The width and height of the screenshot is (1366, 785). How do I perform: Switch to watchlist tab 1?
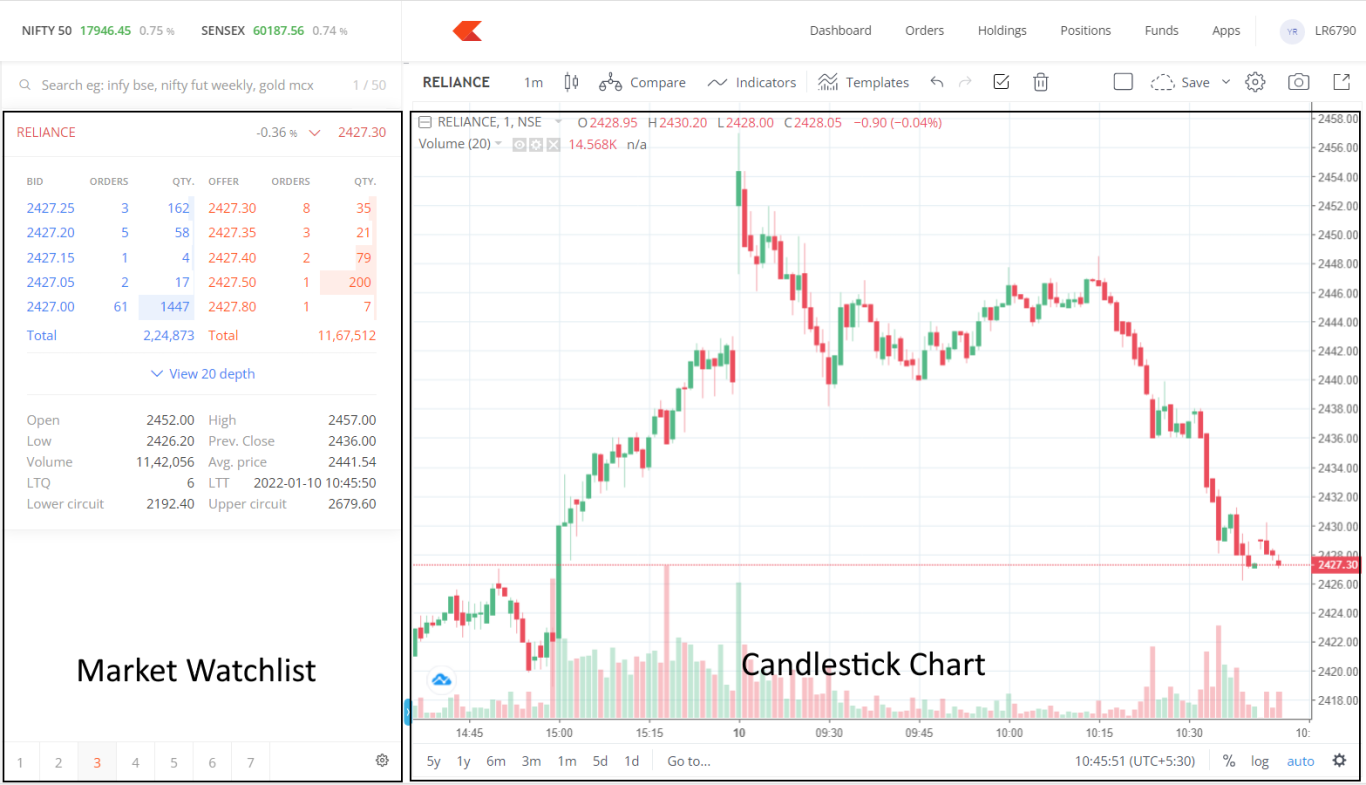click(x=20, y=763)
